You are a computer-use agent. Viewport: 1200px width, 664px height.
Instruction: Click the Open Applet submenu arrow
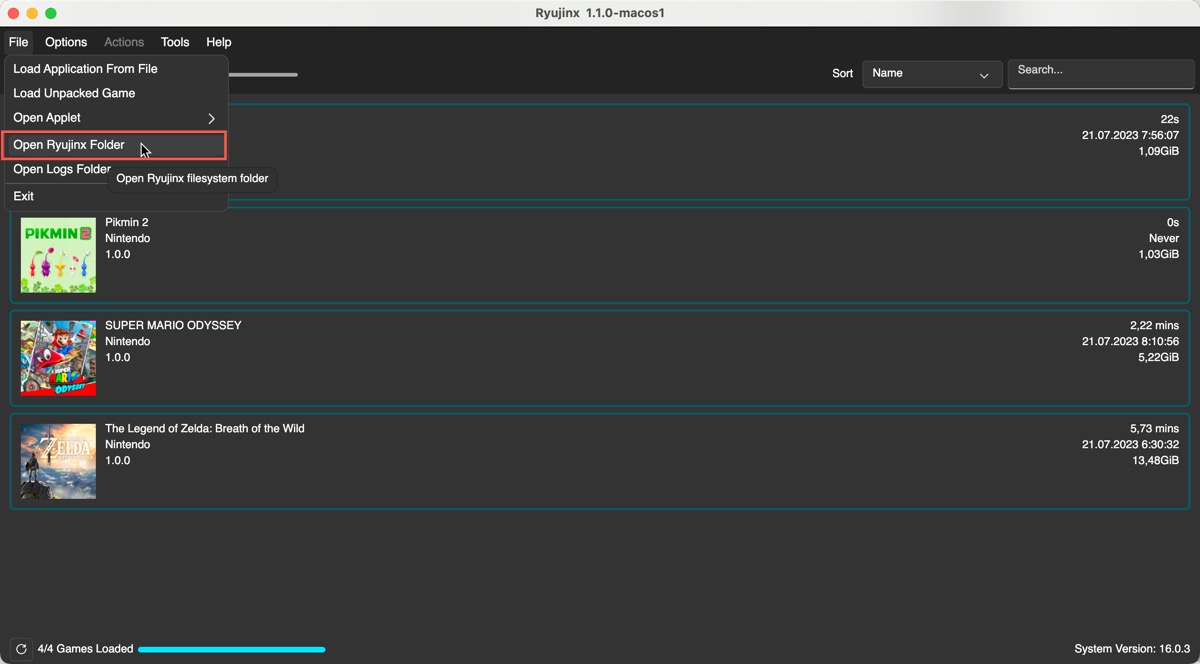coord(211,118)
